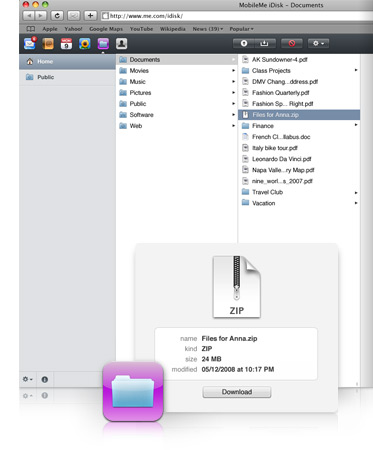This screenshot has height=450, width=373.
Task: Click the red delete toolbar button
Action: [292, 43]
